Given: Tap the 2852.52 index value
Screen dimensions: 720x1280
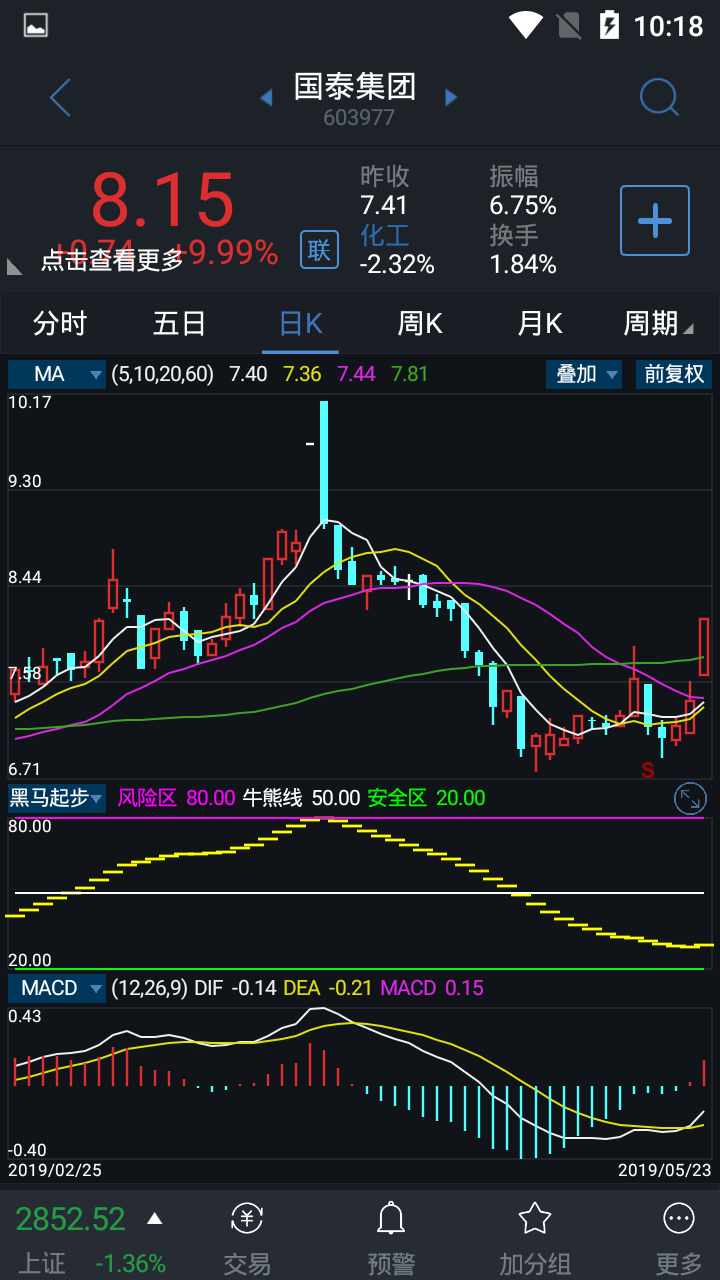Looking at the screenshot, I should 70,1219.
